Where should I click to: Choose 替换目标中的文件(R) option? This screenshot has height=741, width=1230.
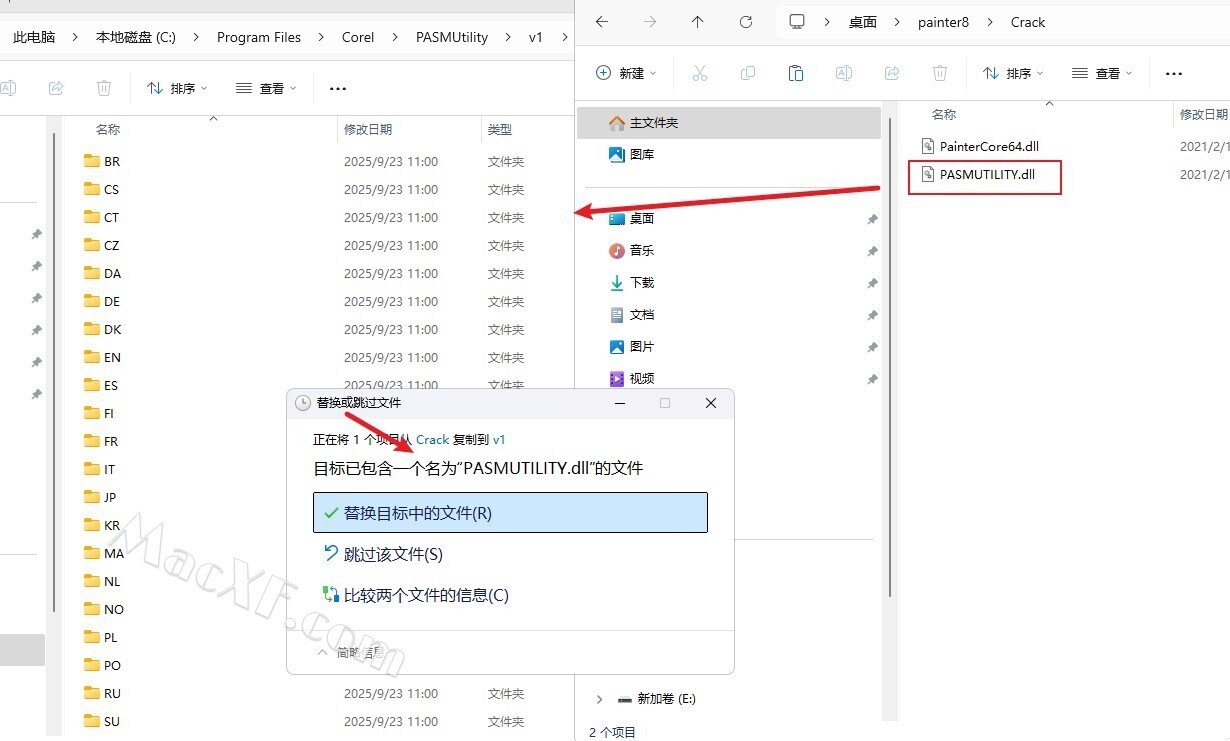[x=510, y=513]
